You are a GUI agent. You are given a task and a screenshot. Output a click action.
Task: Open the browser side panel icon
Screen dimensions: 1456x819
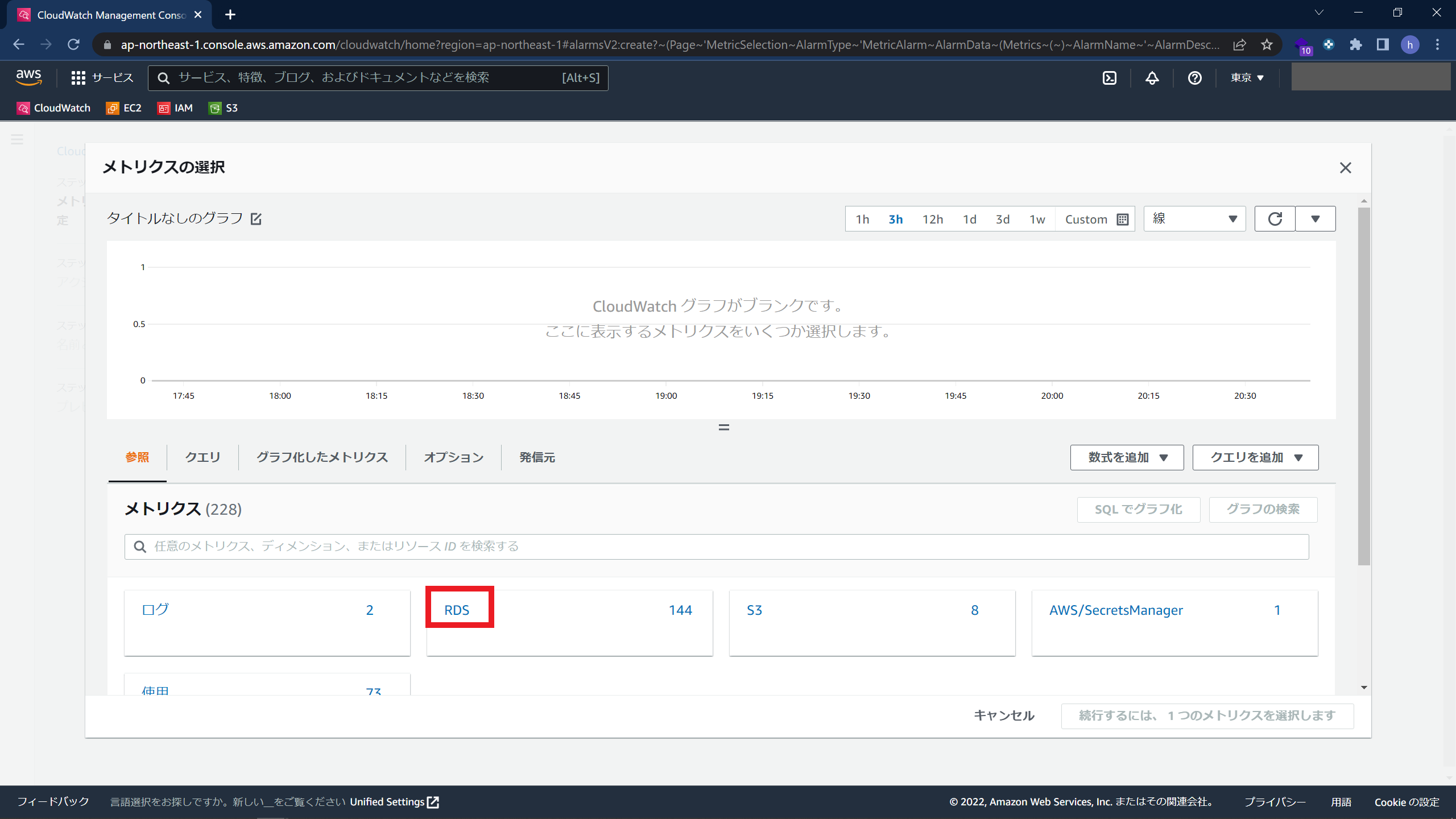pyautogui.click(x=1383, y=44)
